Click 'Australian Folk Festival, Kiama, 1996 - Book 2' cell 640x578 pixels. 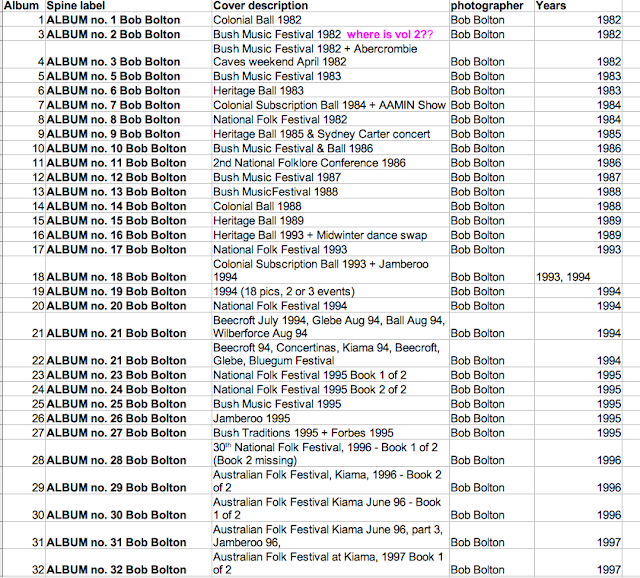click(330, 481)
